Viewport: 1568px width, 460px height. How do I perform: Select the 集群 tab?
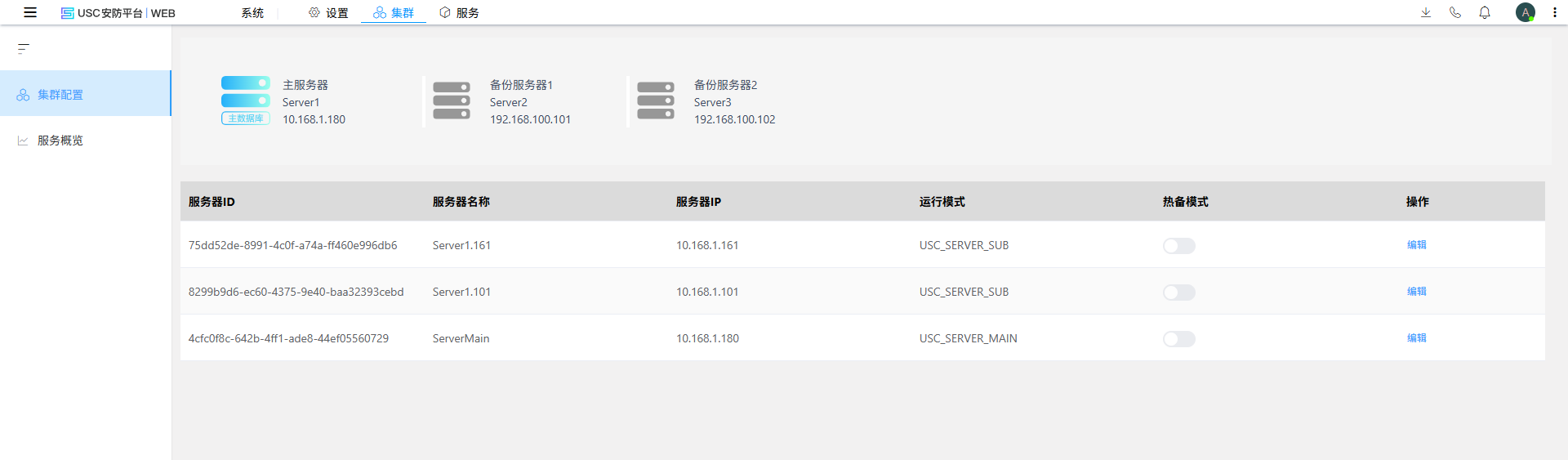(394, 13)
